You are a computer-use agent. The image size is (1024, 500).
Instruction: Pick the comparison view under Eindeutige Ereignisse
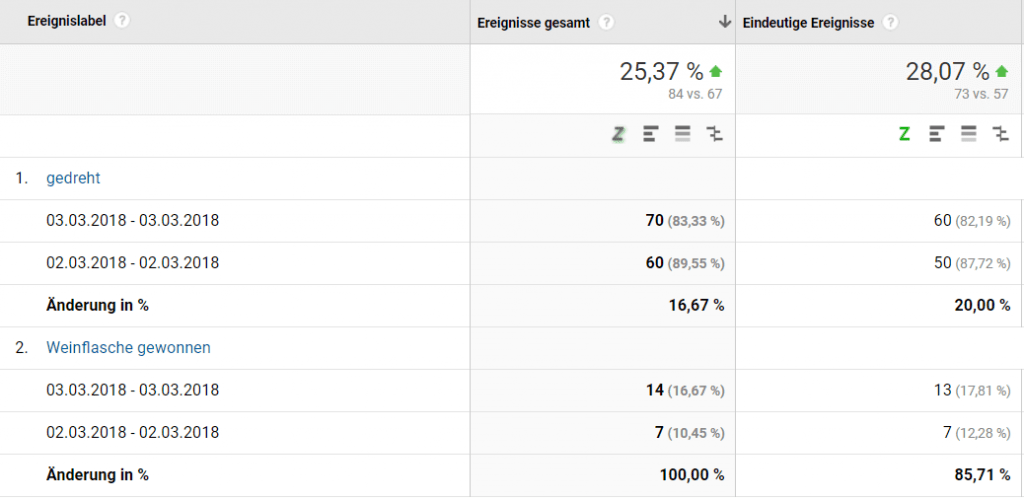click(1000, 134)
